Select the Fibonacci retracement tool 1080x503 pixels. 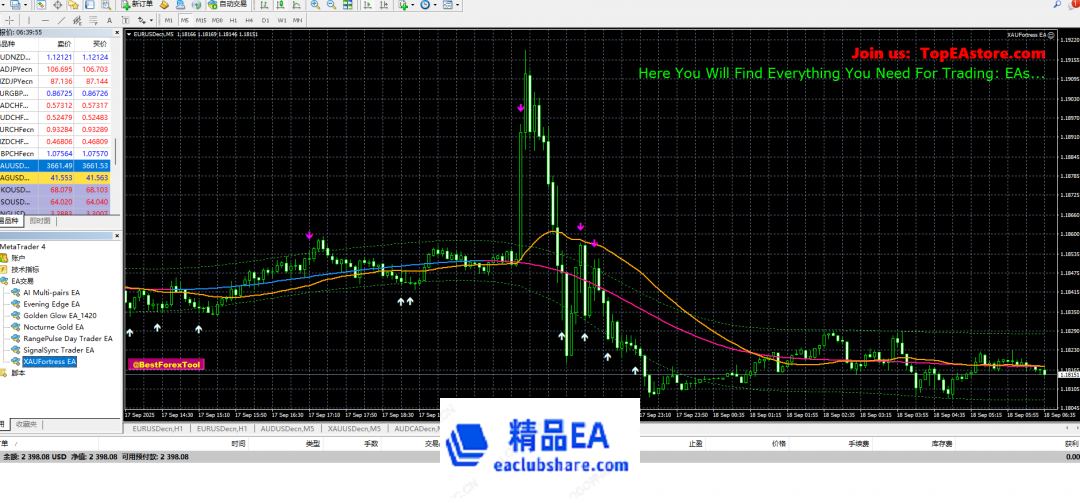coord(93,21)
